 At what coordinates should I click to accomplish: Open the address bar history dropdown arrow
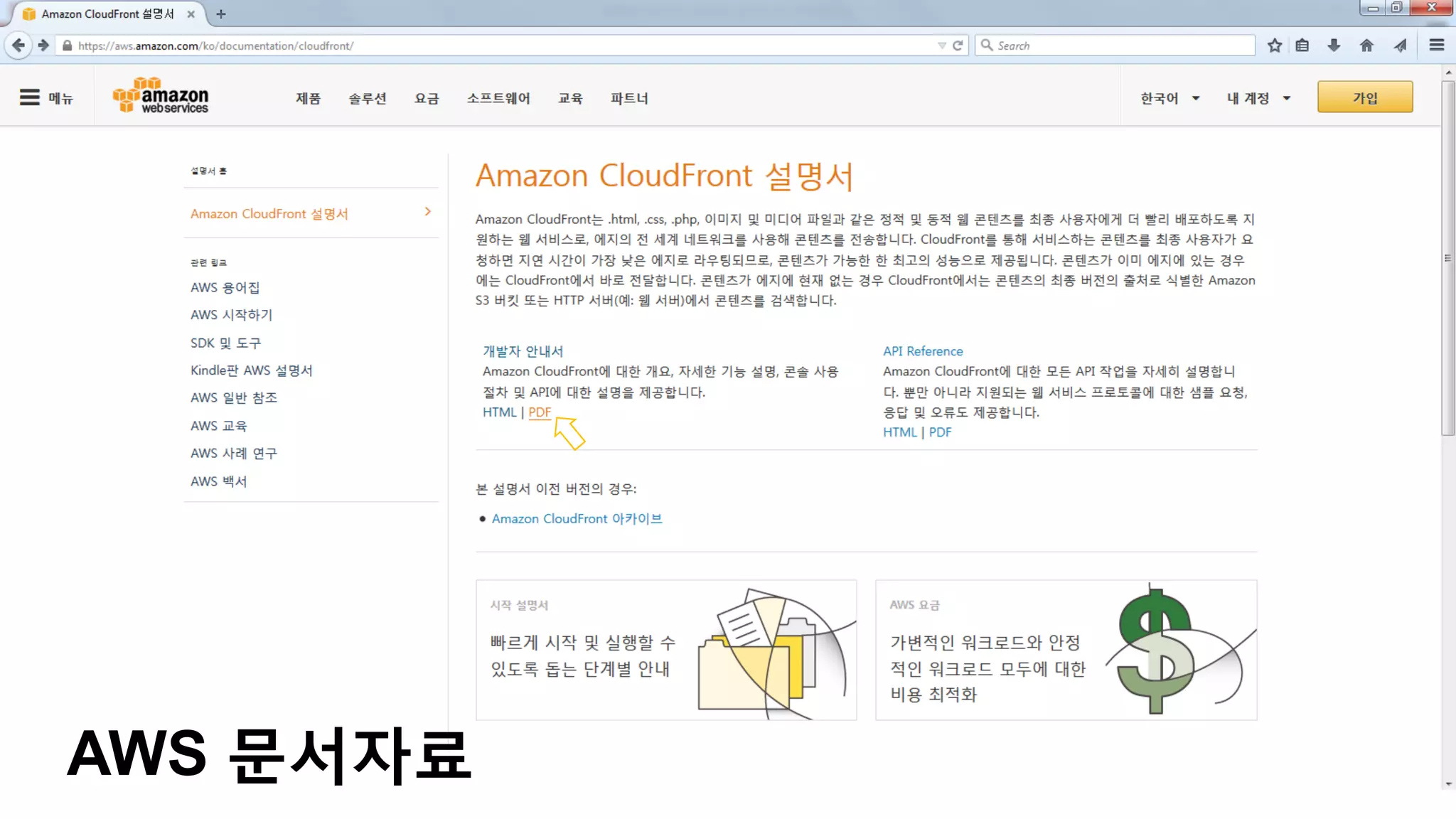(942, 45)
